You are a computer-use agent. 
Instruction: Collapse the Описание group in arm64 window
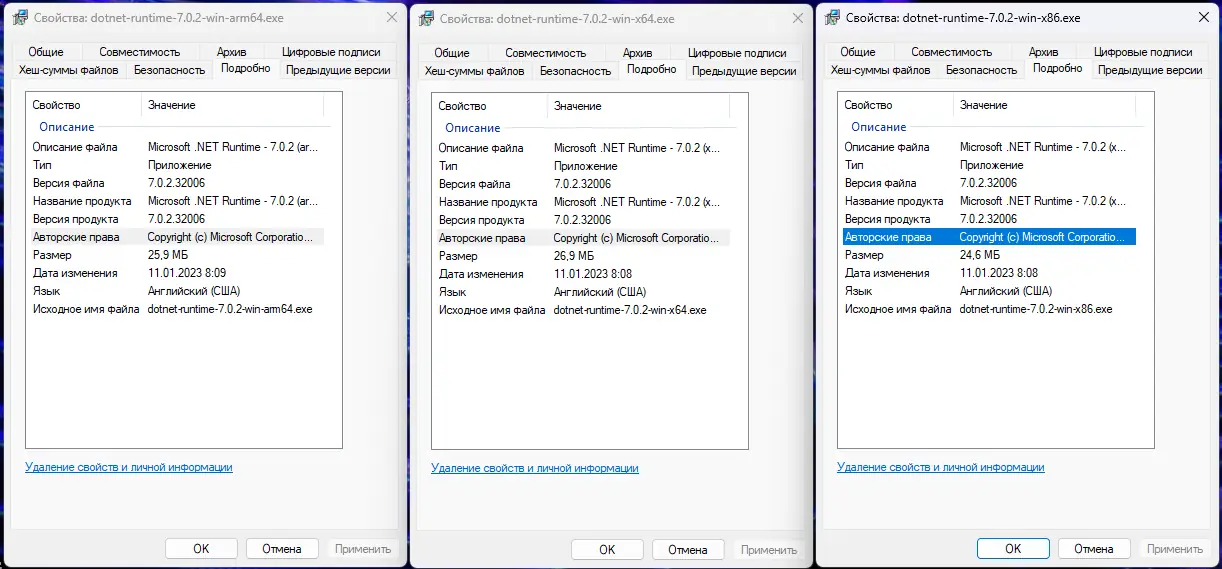point(66,127)
